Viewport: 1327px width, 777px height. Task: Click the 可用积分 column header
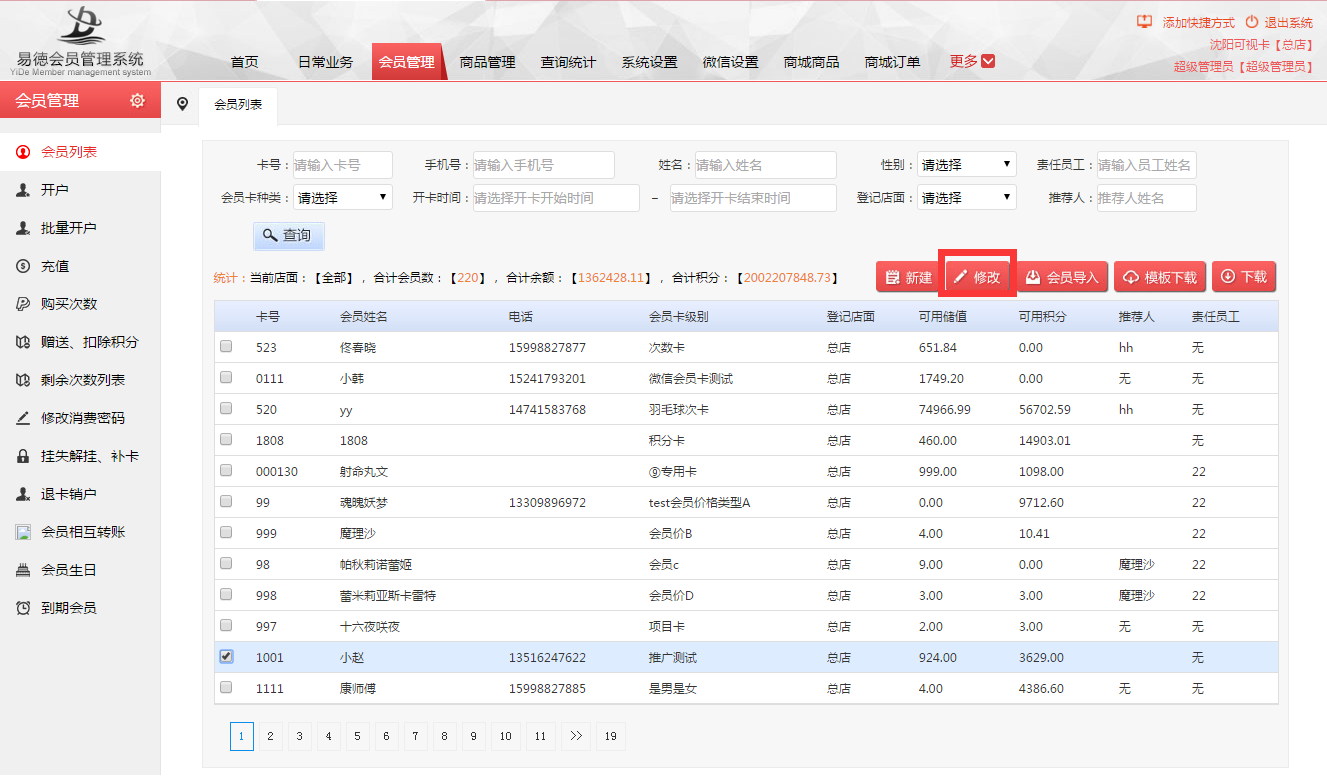coord(1043,316)
